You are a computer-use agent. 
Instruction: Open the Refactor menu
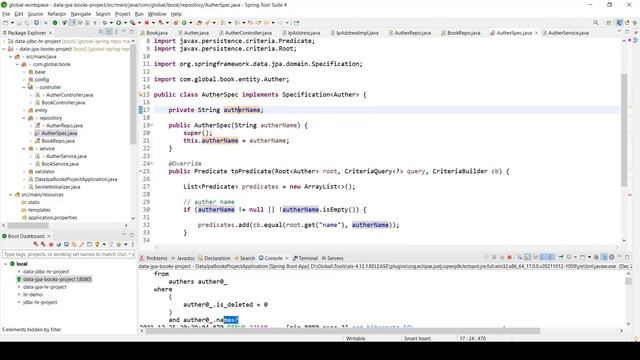57,14
